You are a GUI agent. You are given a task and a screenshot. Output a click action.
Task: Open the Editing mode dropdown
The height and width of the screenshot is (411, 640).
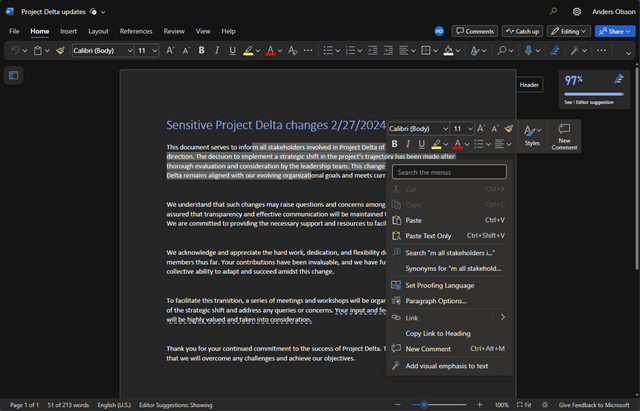pyautogui.click(x=570, y=31)
